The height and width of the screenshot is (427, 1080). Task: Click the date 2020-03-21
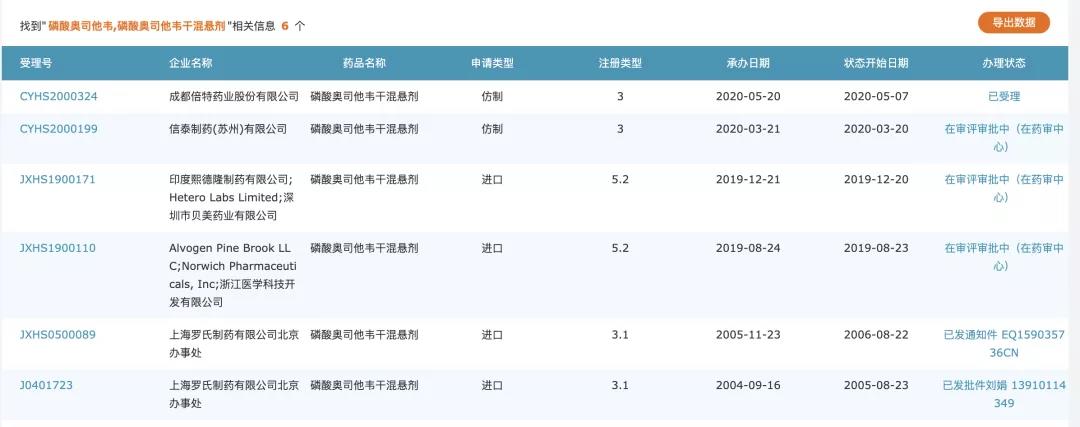click(x=748, y=129)
